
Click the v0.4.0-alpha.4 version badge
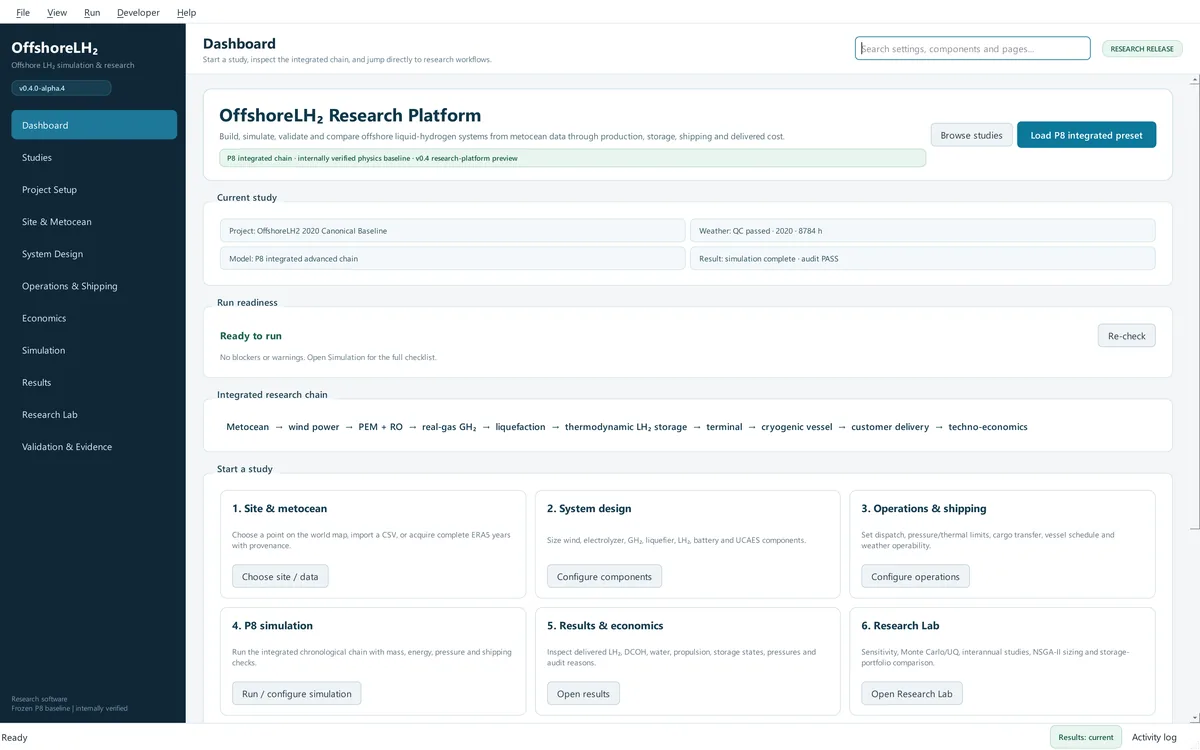(61, 88)
